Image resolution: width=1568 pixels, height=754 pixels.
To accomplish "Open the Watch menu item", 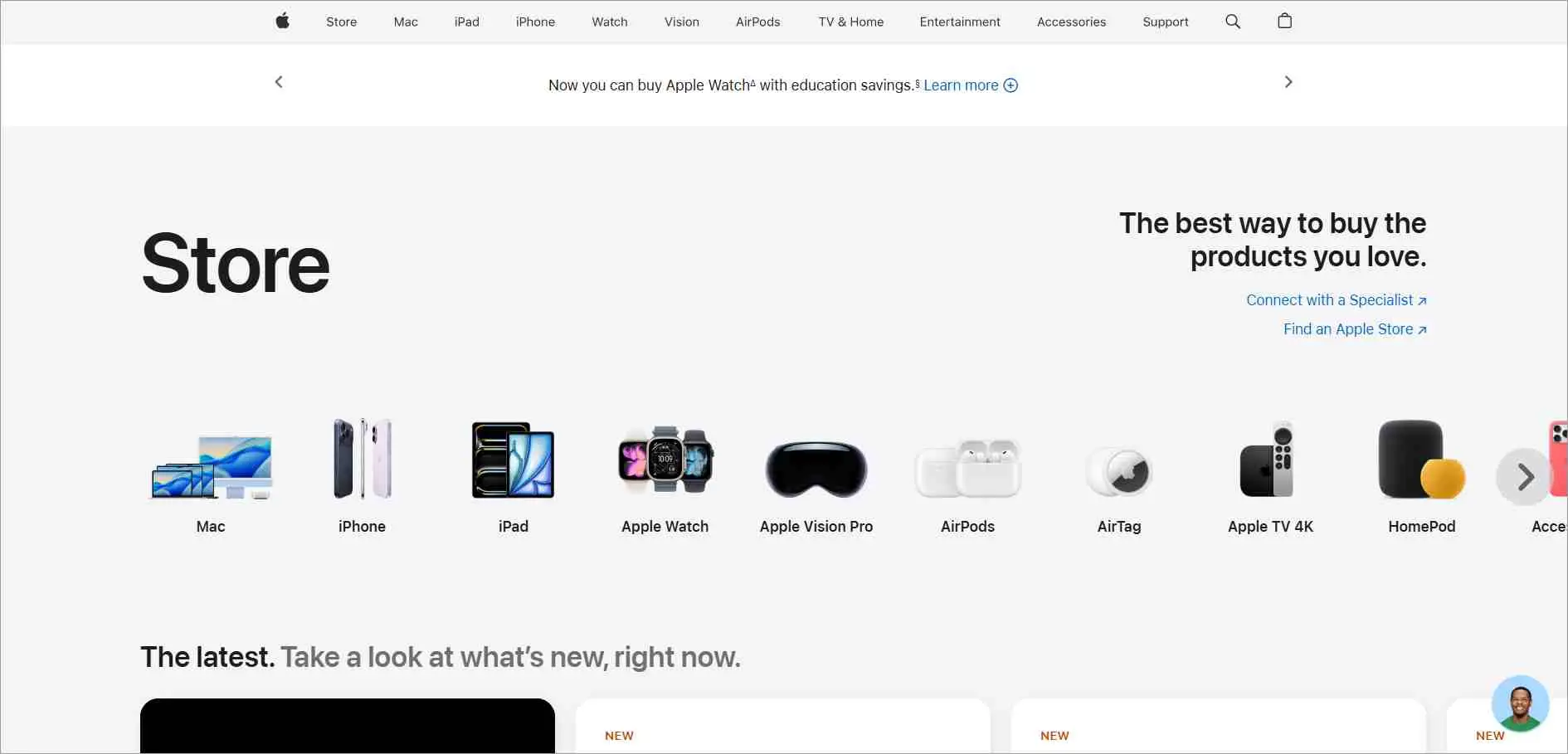I will (610, 22).
